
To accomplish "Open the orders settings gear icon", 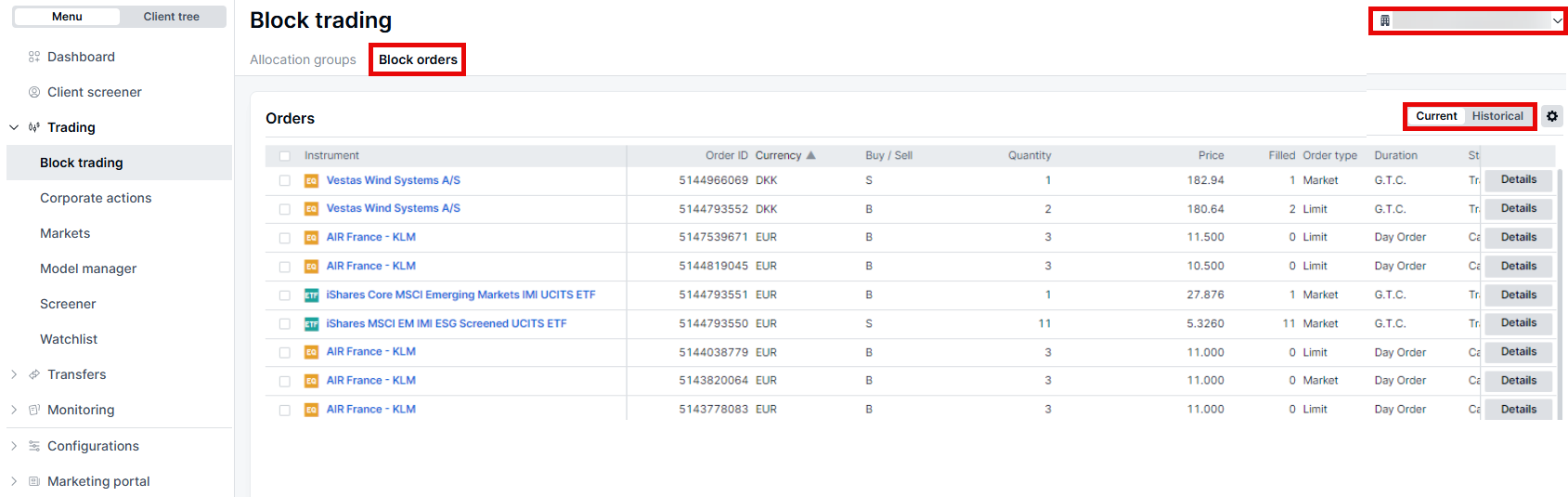I will point(1551,116).
